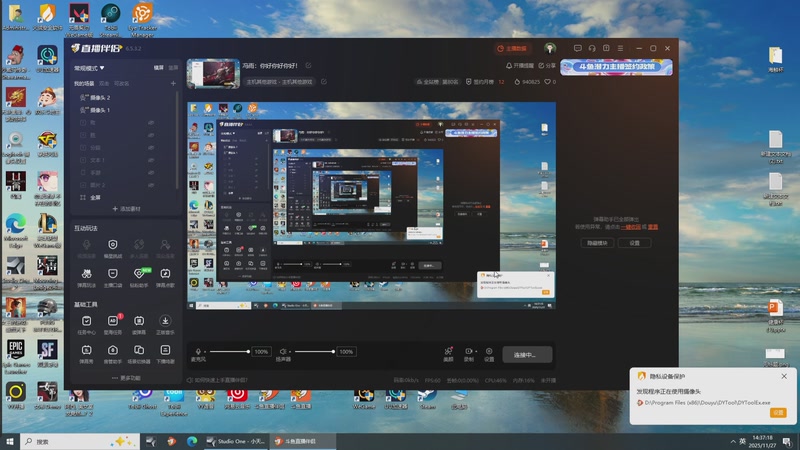The height and width of the screenshot is (450, 800).
Task: Click the shield challenge icon in 互动玩法
Action: click(x=113, y=245)
